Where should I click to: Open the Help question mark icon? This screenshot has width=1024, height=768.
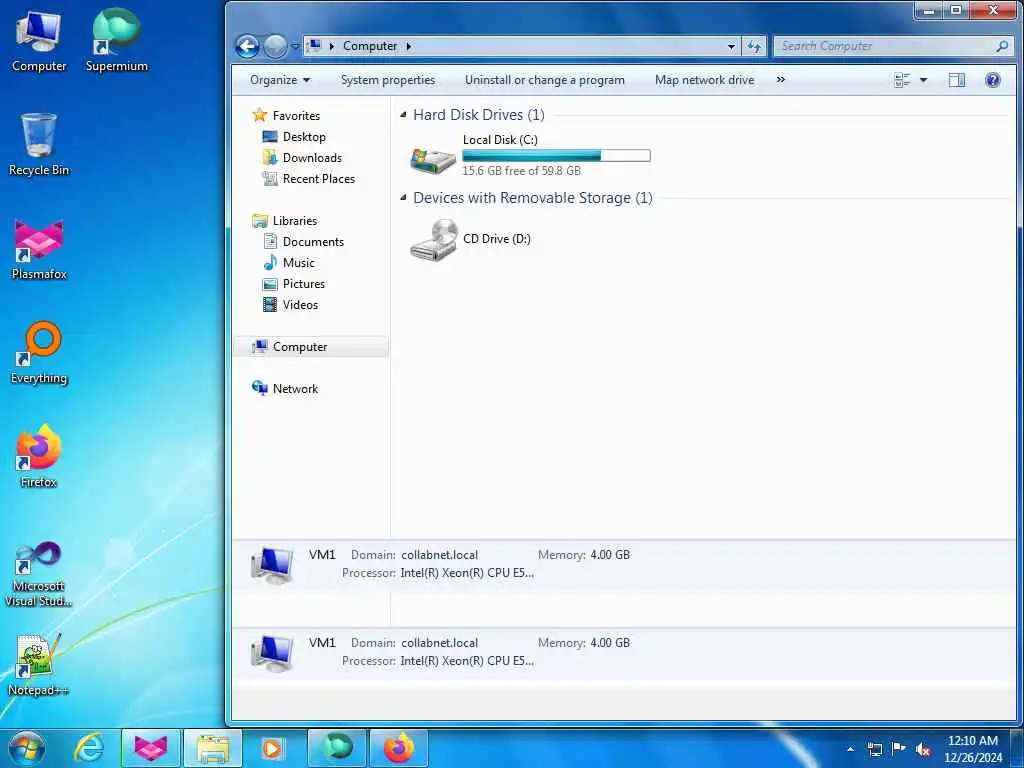click(993, 80)
